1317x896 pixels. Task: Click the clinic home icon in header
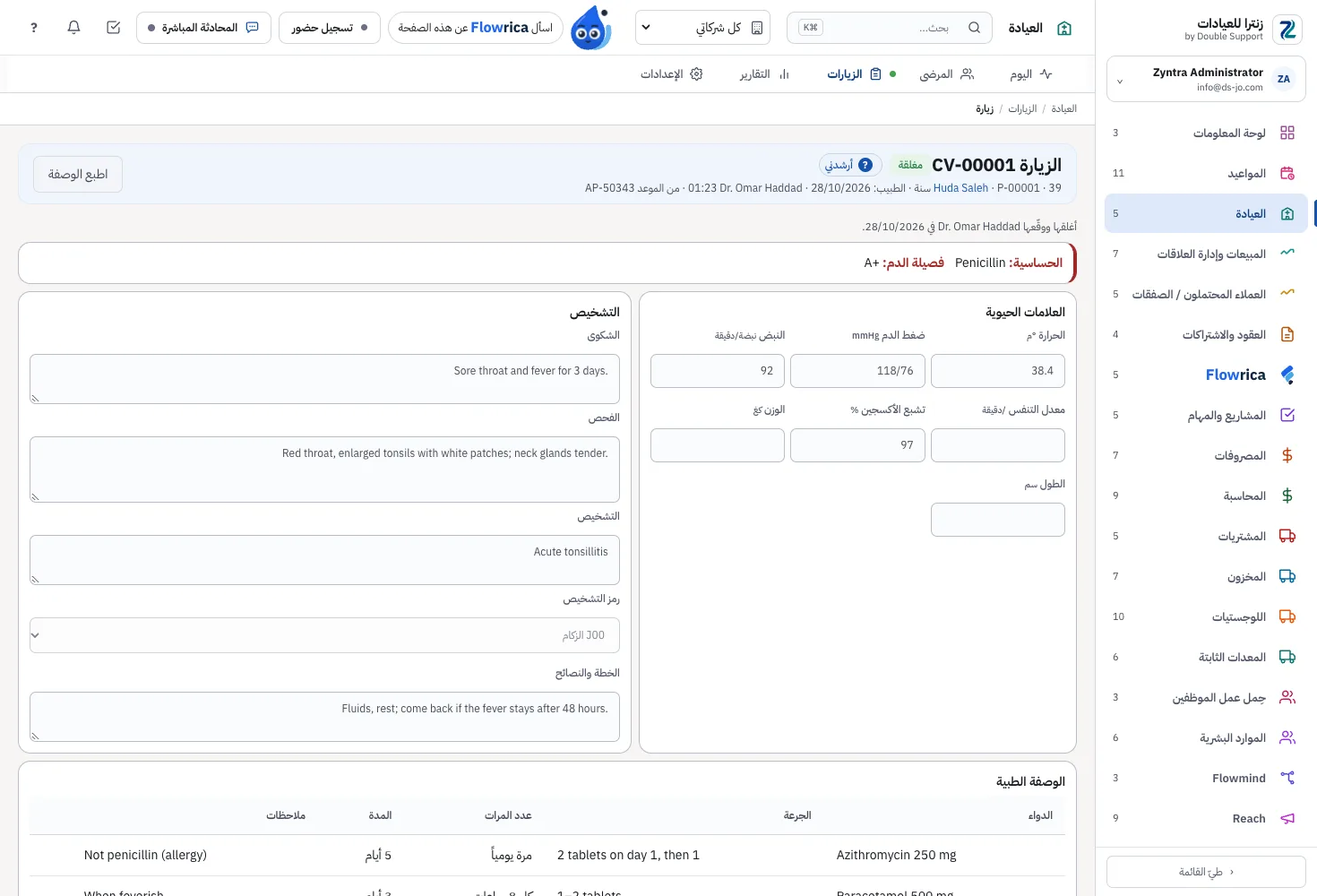(1064, 29)
